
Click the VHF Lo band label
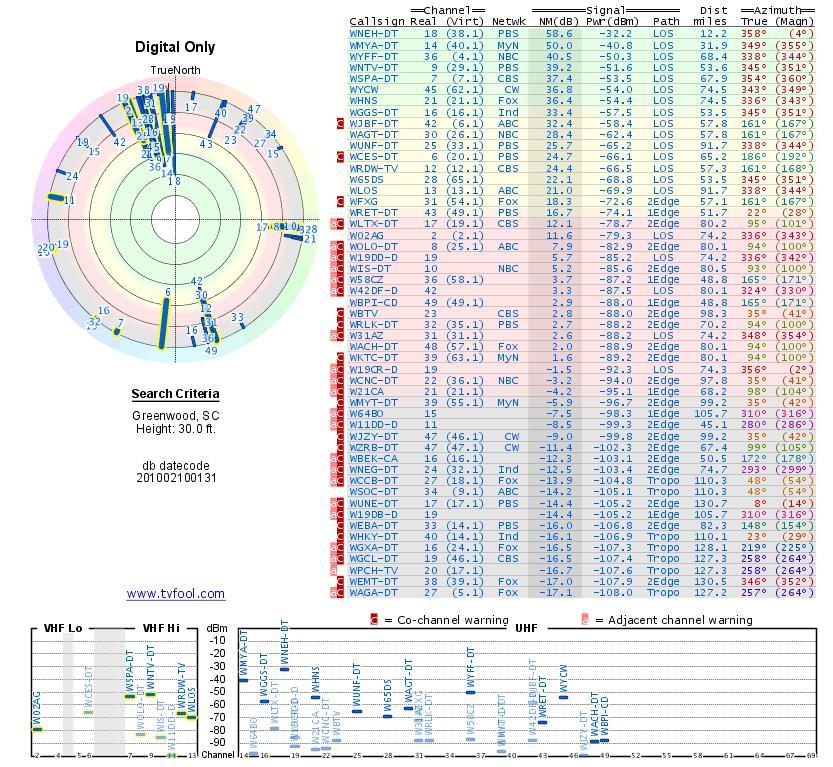click(63, 628)
